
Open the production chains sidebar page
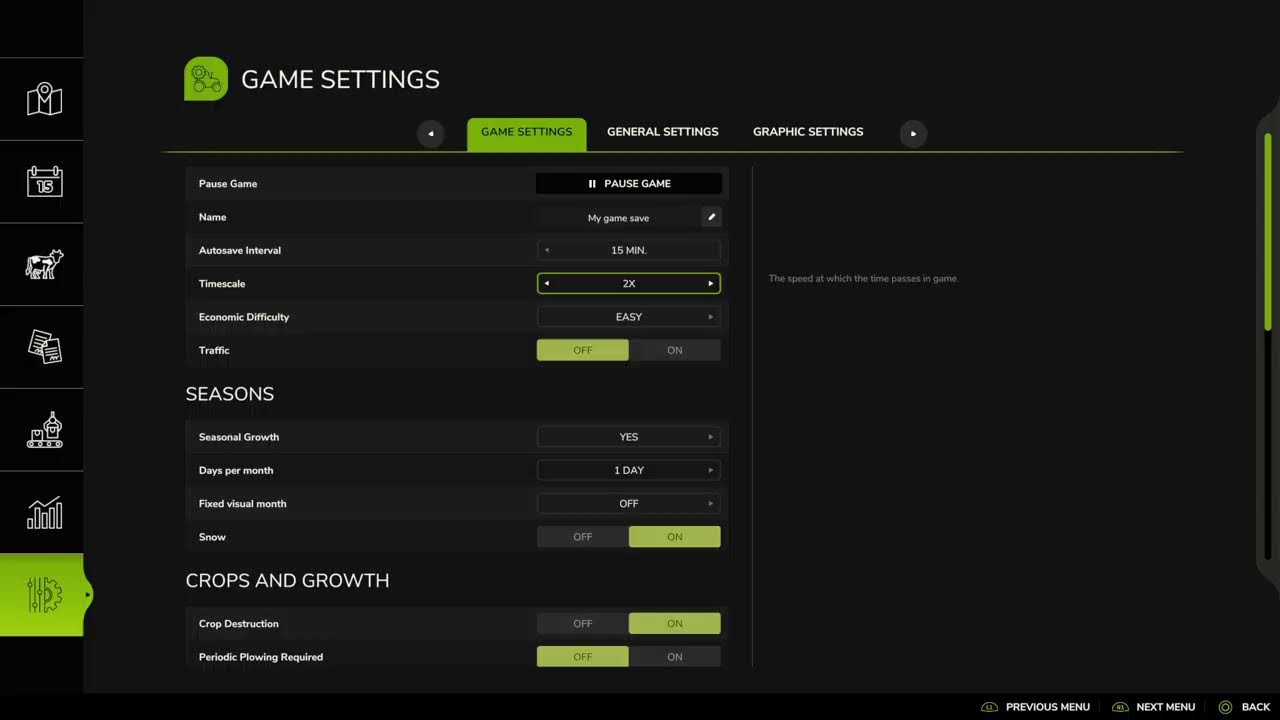pyautogui.click(x=44, y=430)
